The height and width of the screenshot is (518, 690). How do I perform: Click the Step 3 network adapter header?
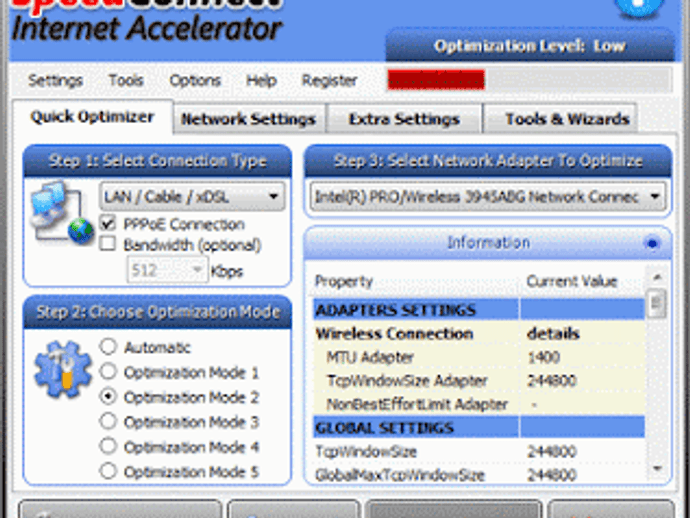[x=488, y=161]
